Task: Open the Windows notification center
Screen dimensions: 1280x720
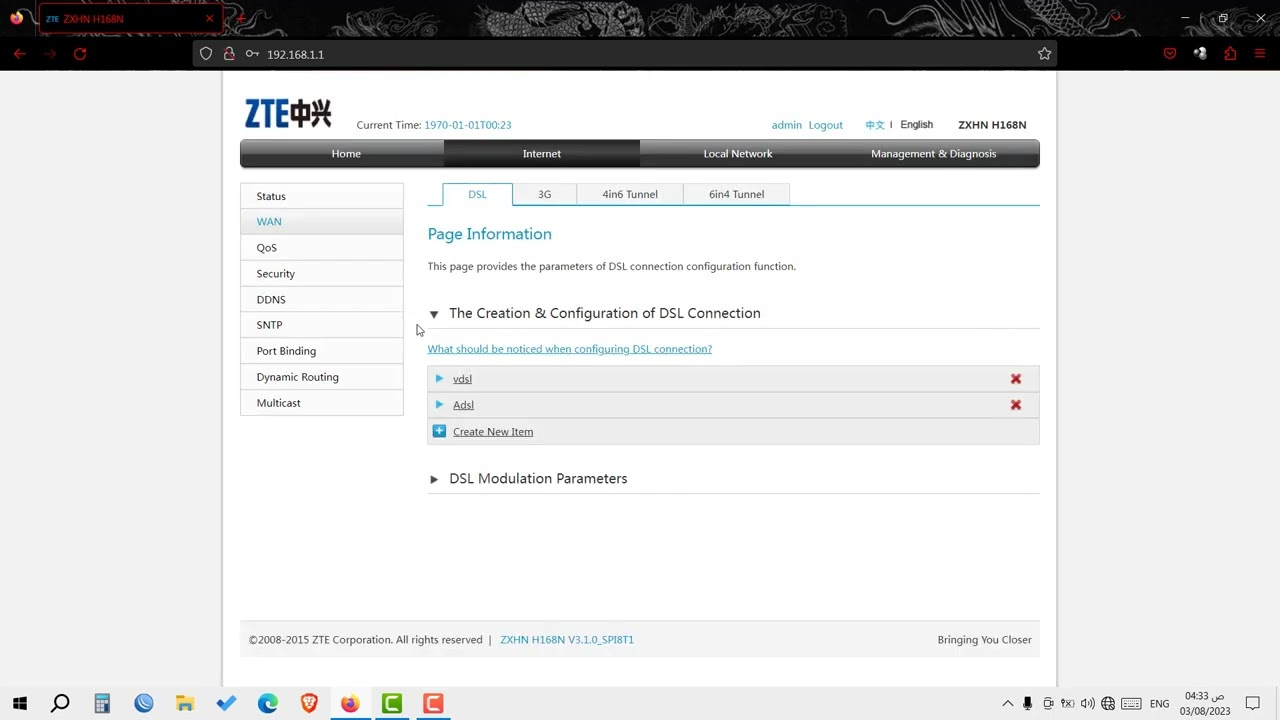Action: (1252, 704)
